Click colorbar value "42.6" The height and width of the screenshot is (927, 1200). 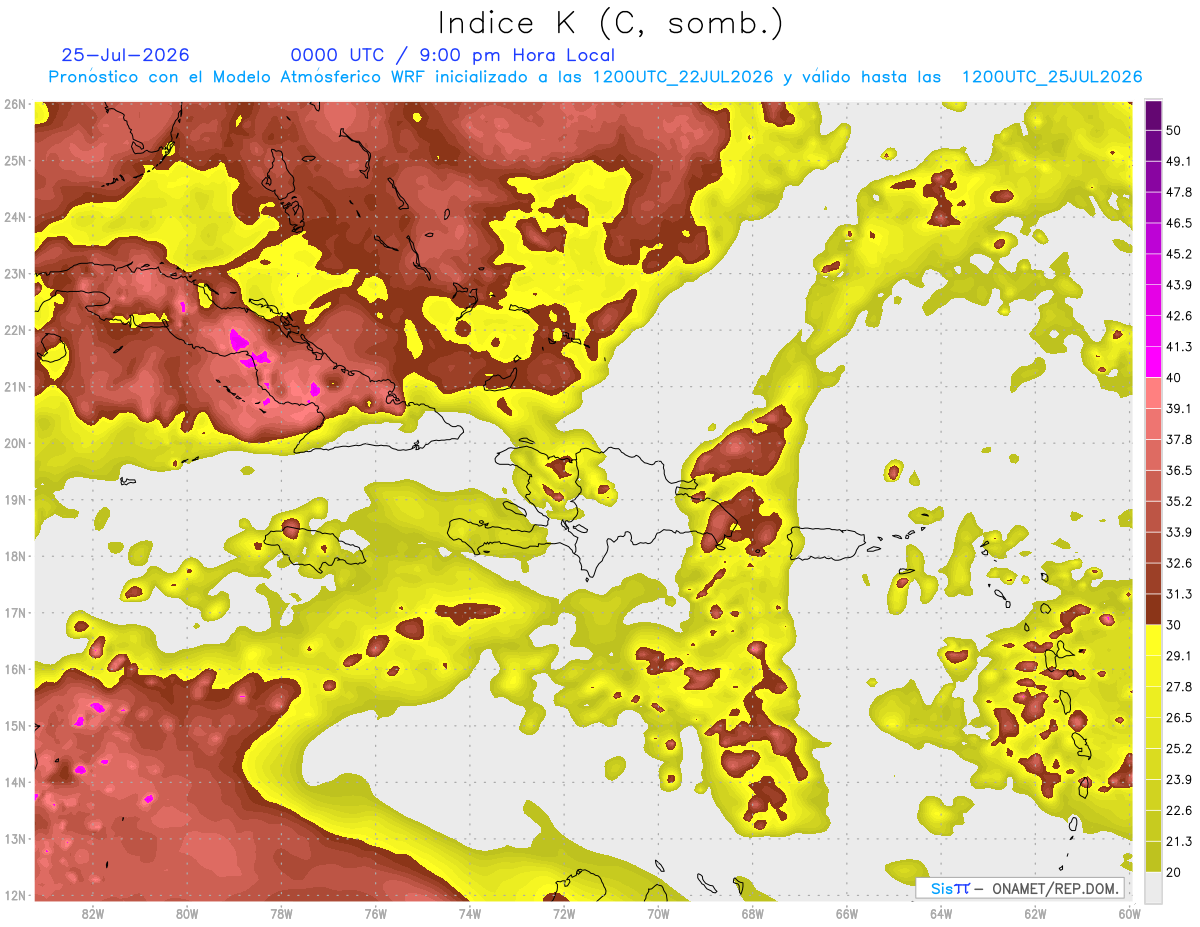point(1179,316)
